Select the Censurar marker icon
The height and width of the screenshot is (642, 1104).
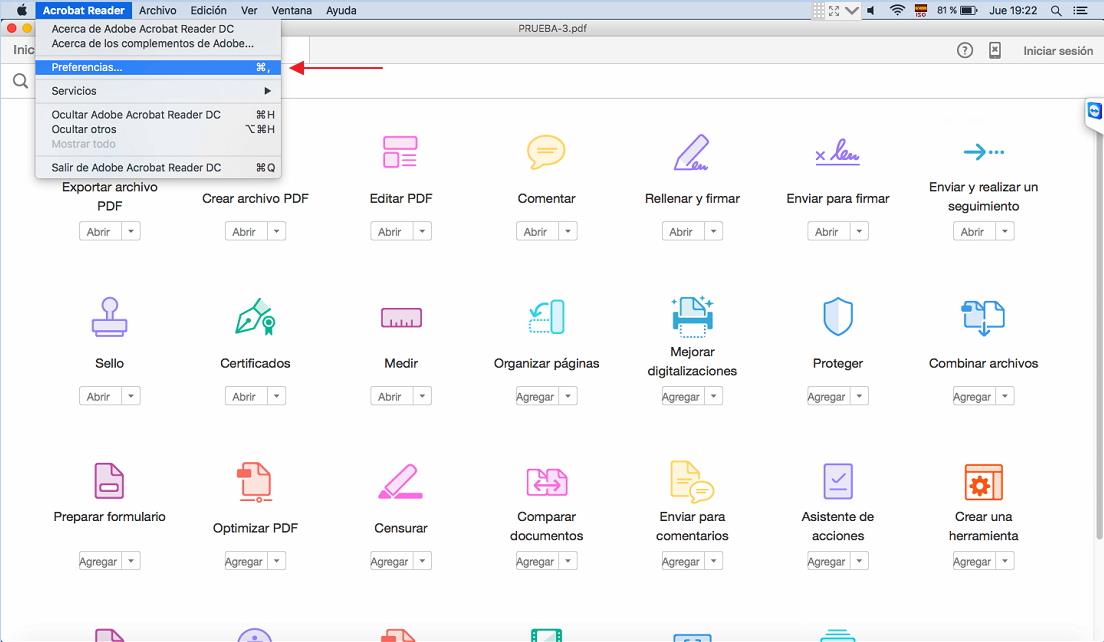point(401,482)
